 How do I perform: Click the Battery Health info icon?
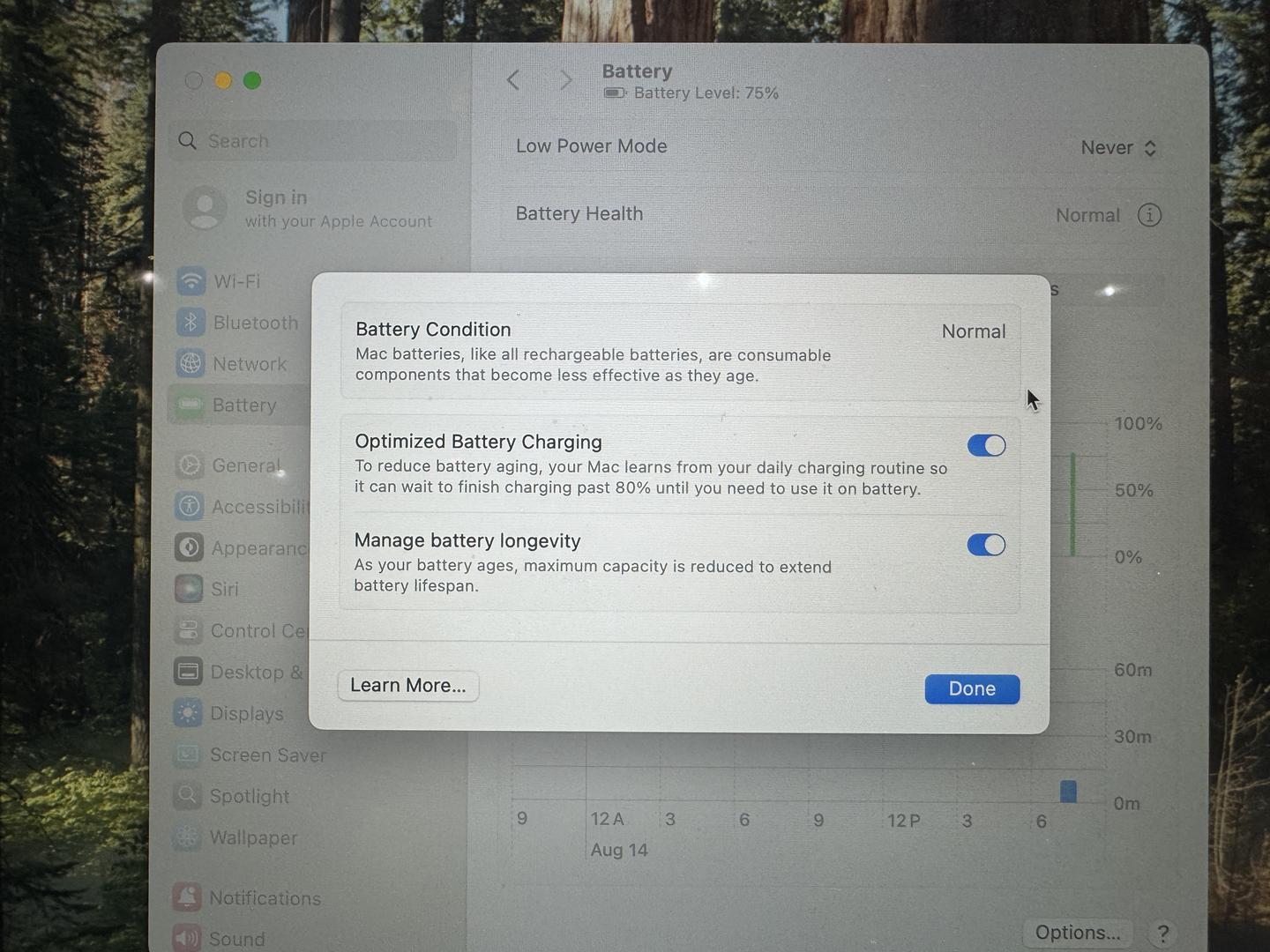click(1149, 215)
